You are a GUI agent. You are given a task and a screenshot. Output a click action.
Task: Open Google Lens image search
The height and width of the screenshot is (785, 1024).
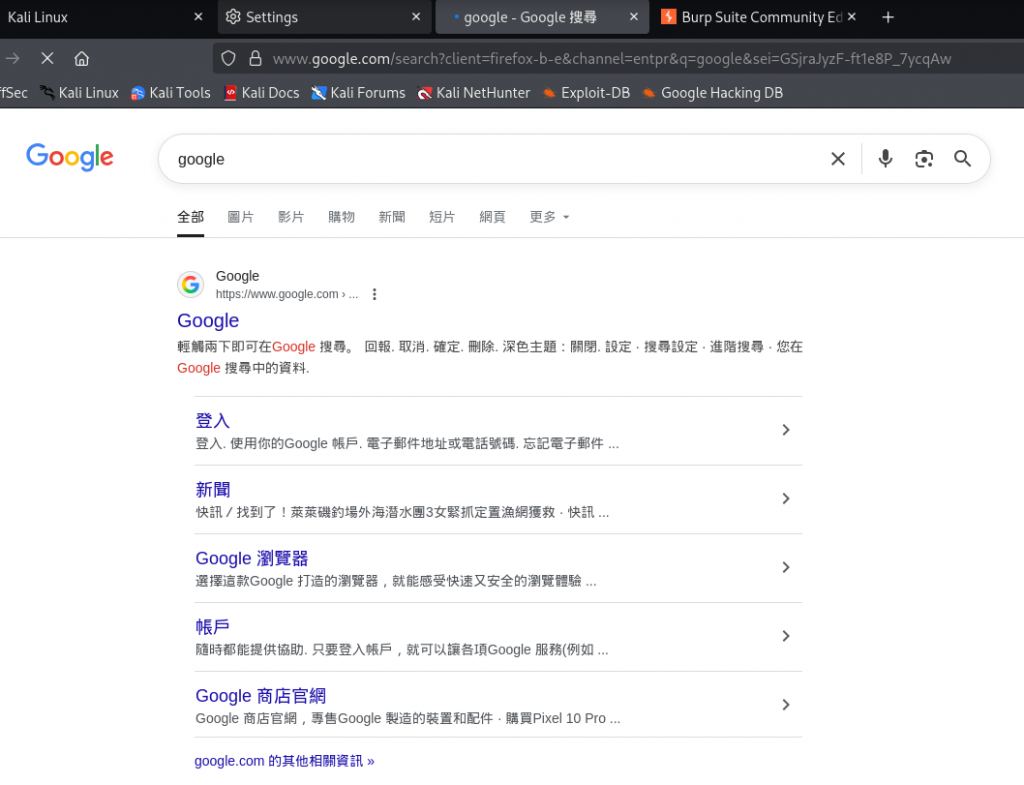[x=923, y=159]
